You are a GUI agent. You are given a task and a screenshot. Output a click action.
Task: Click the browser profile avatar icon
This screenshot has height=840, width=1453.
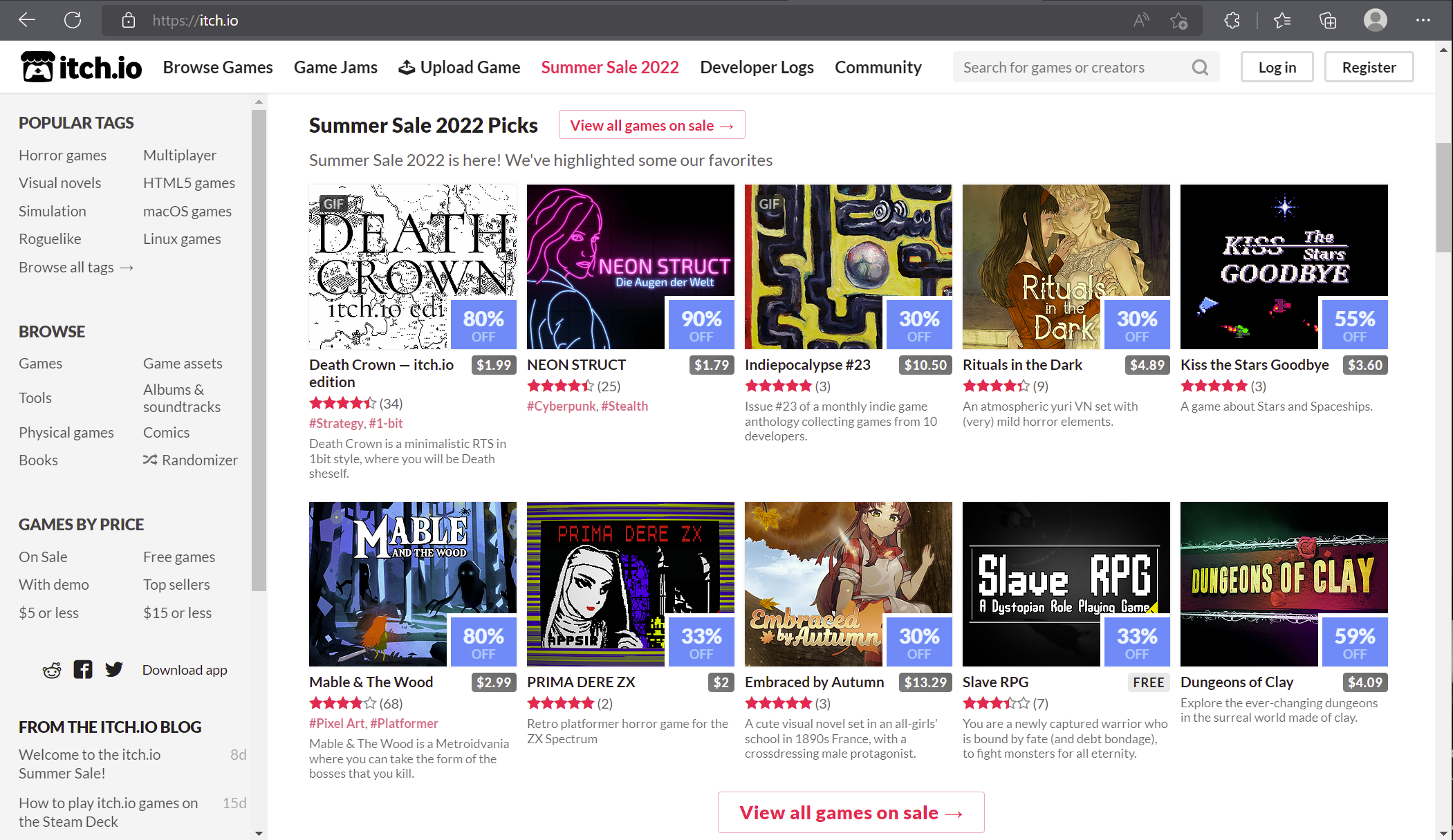(1375, 20)
